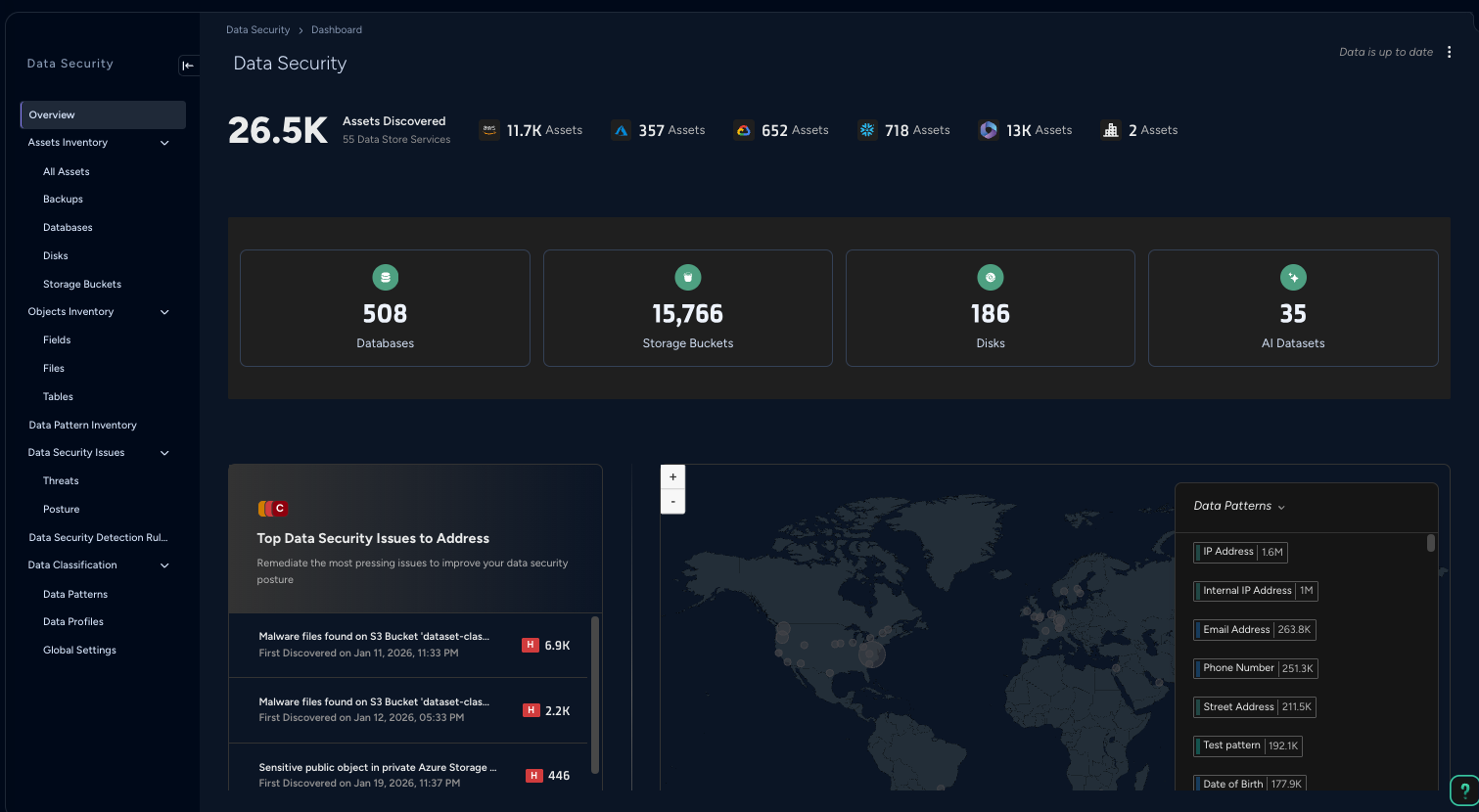
Task: Open the 508 Databases card
Action: (385, 308)
